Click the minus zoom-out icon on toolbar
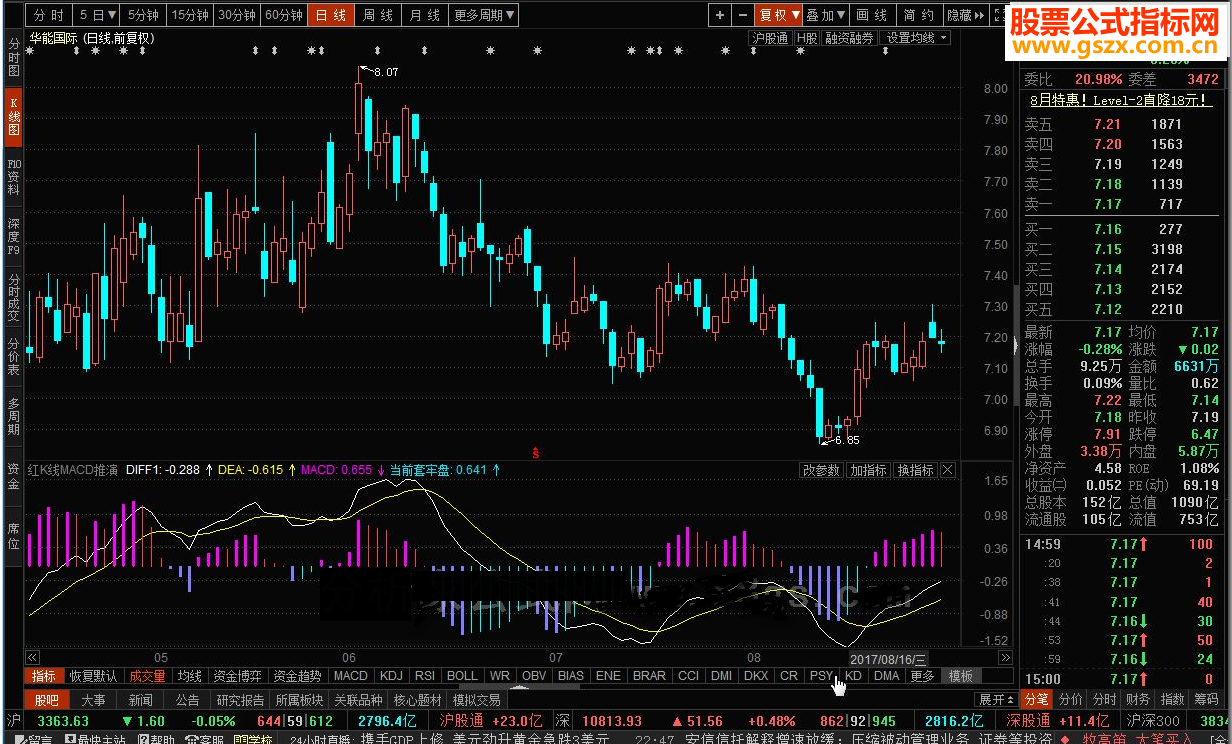The height and width of the screenshot is (744, 1232). (743, 15)
